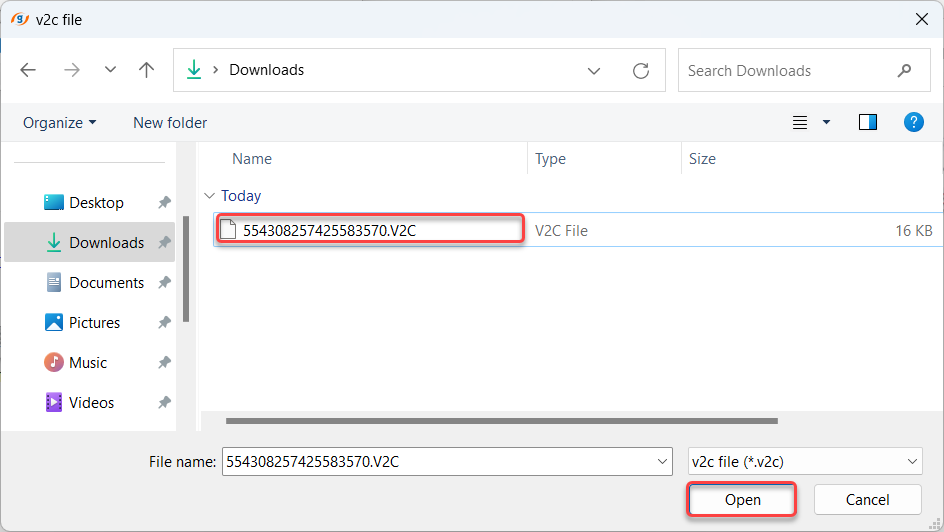
Task: Open the v2c file type filter dropdown
Action: [x=805, y=462]
